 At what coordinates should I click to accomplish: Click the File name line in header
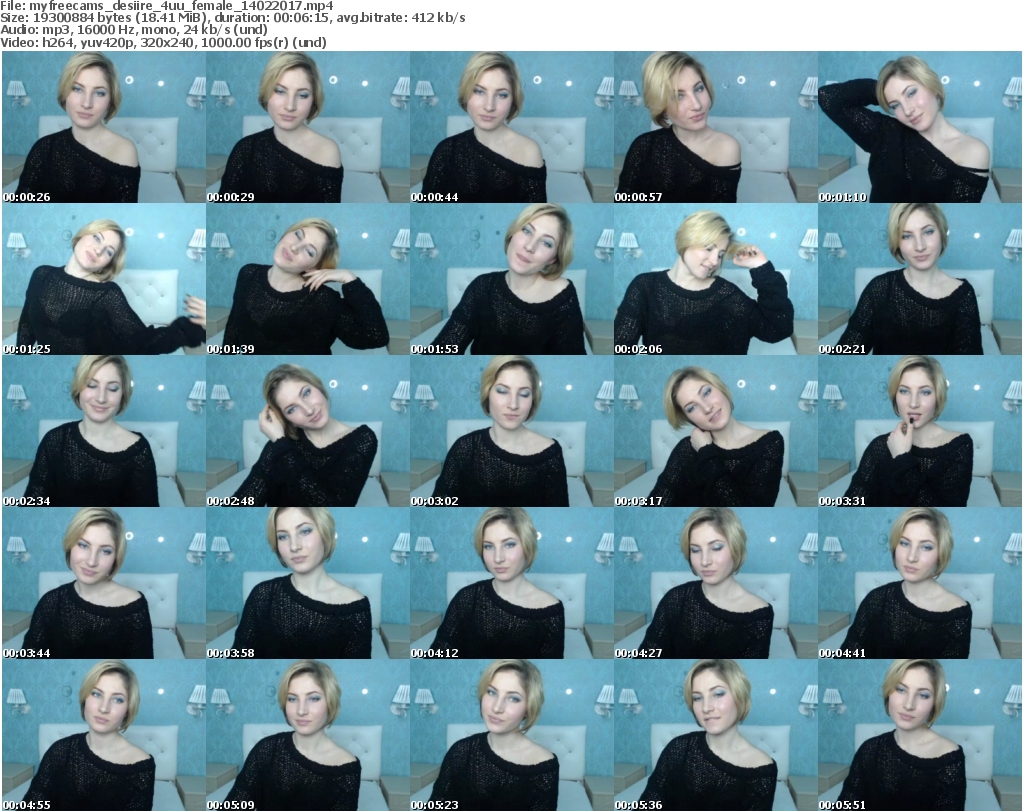tap(167, 6)
